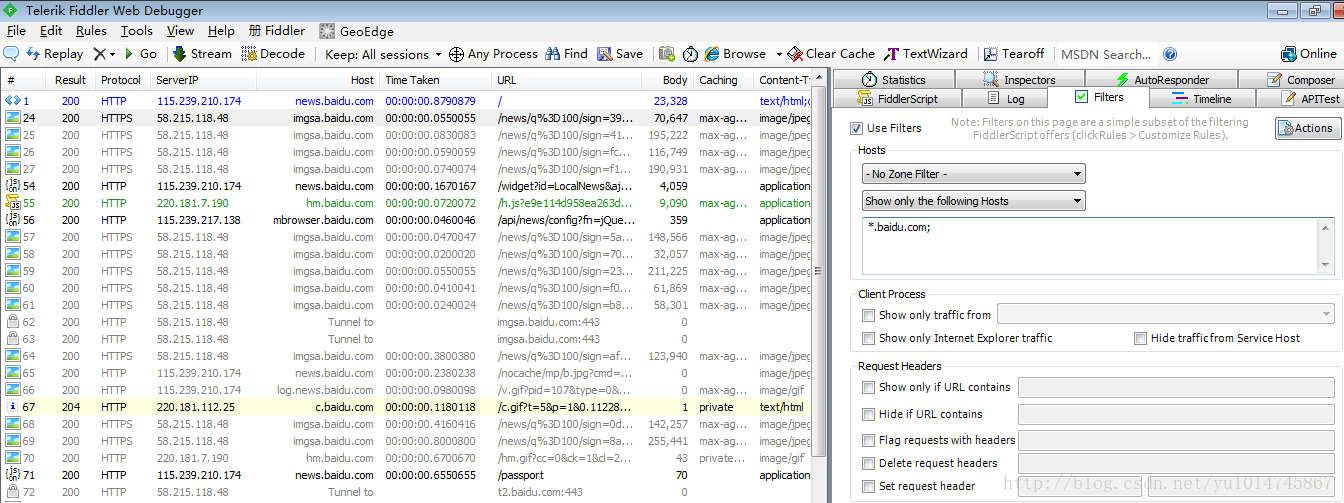Switch to the AutoResponder tab
This screenshot has width=1344, height=503.
click(1161, 79)
